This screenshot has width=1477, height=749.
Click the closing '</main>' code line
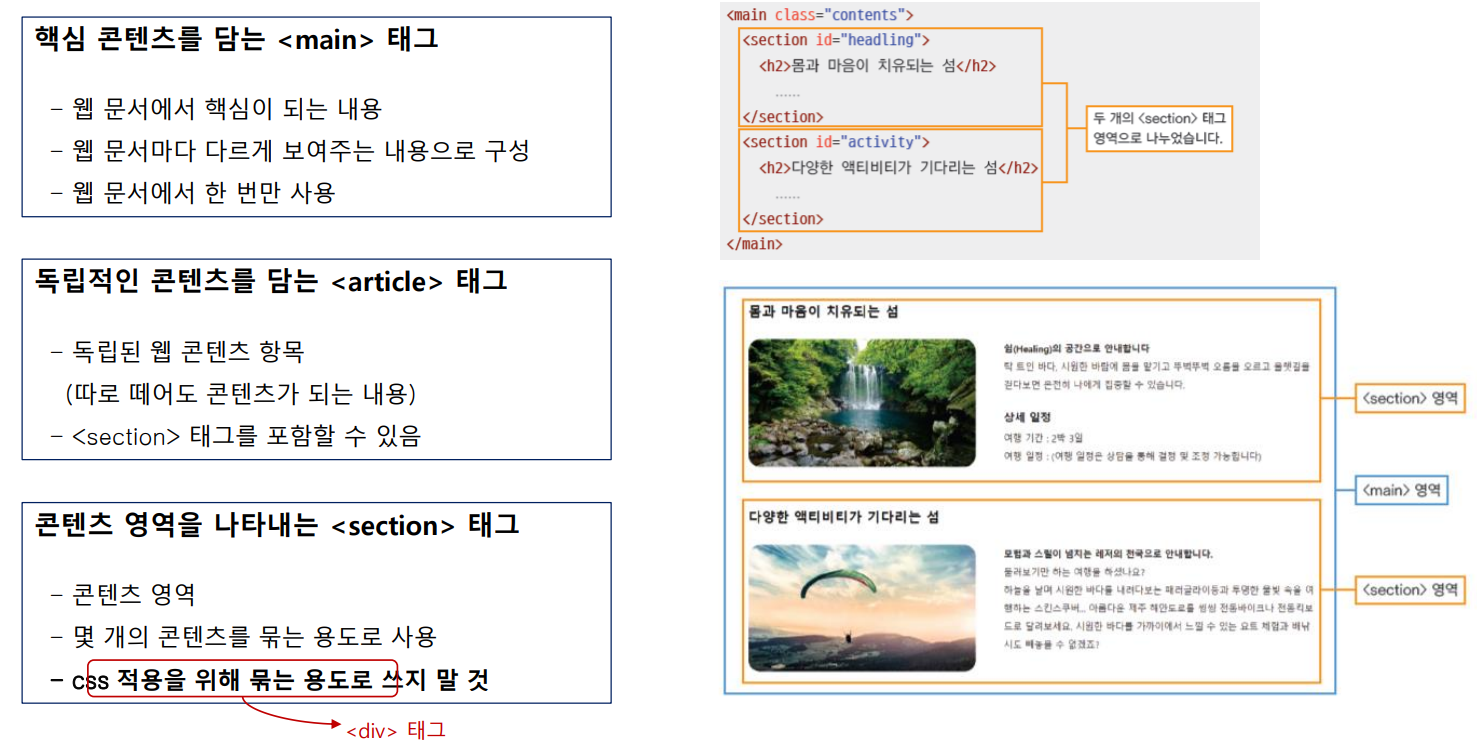(755, 244)
